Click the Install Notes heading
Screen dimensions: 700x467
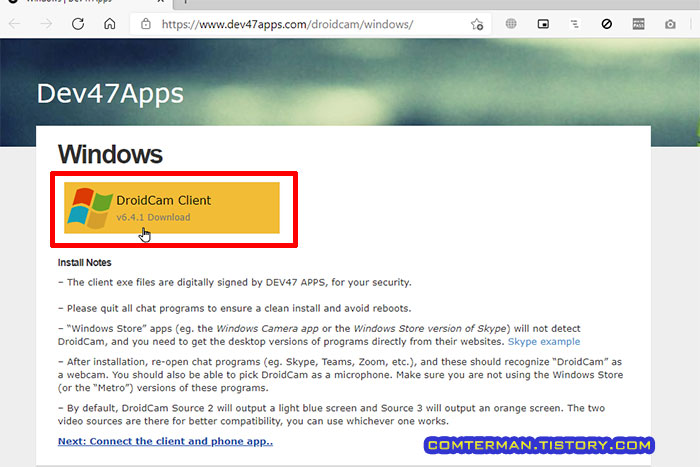pos(84,263)
